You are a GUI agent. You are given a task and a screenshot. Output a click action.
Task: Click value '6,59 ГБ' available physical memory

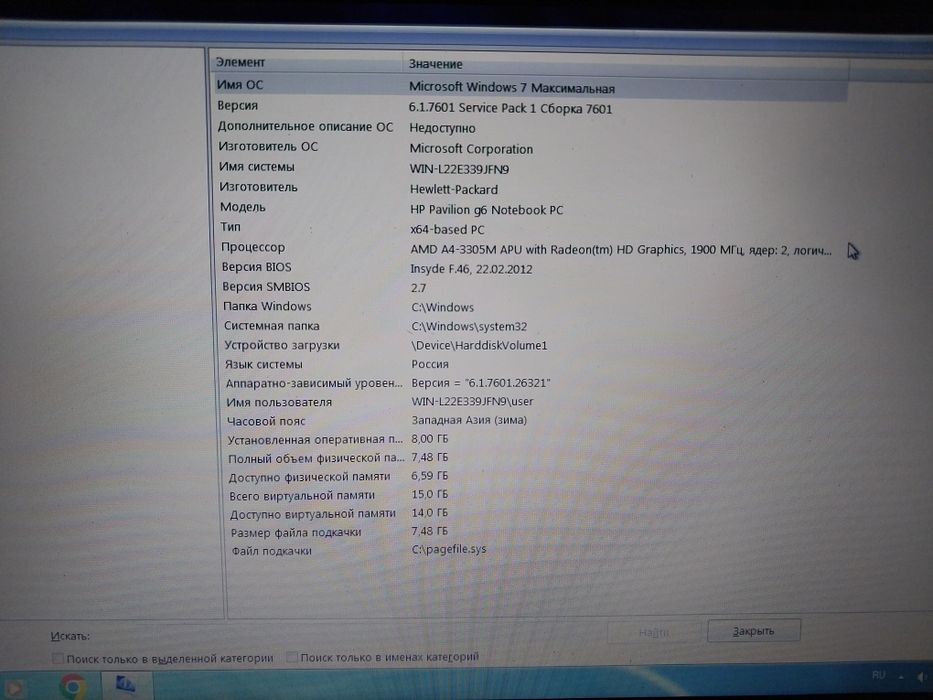pos(430,476)
